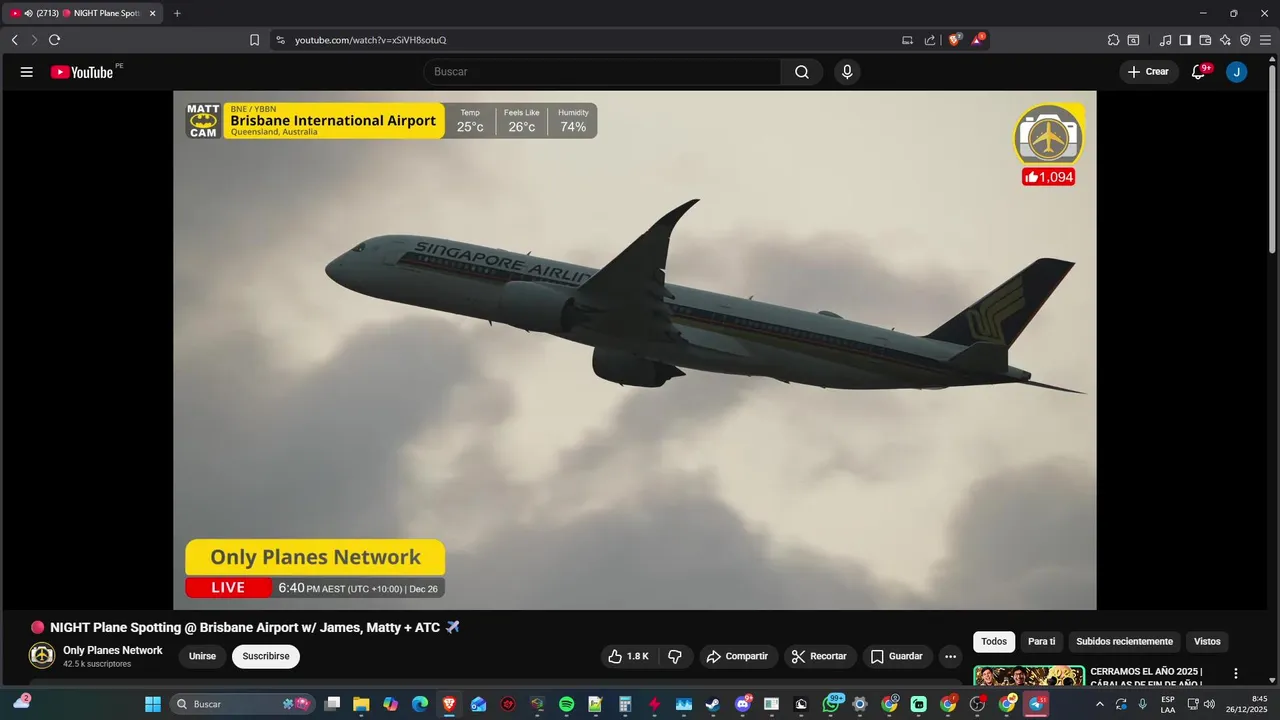
Task: Dislike the video with thumbs down
Action: tap(675, 656)
